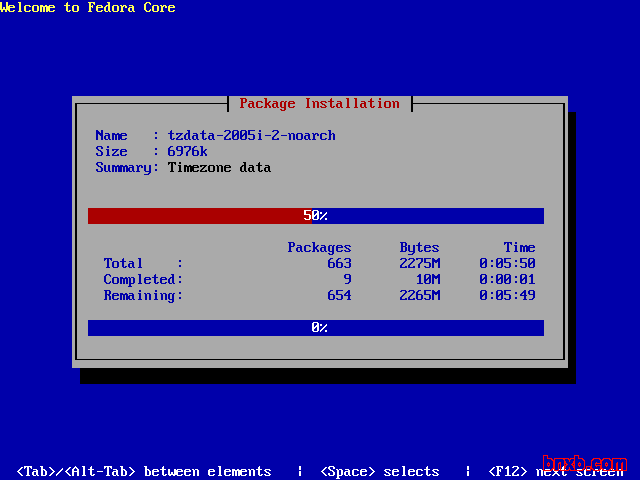
Task: Select the Total row label
Action: tap(123, 264)
